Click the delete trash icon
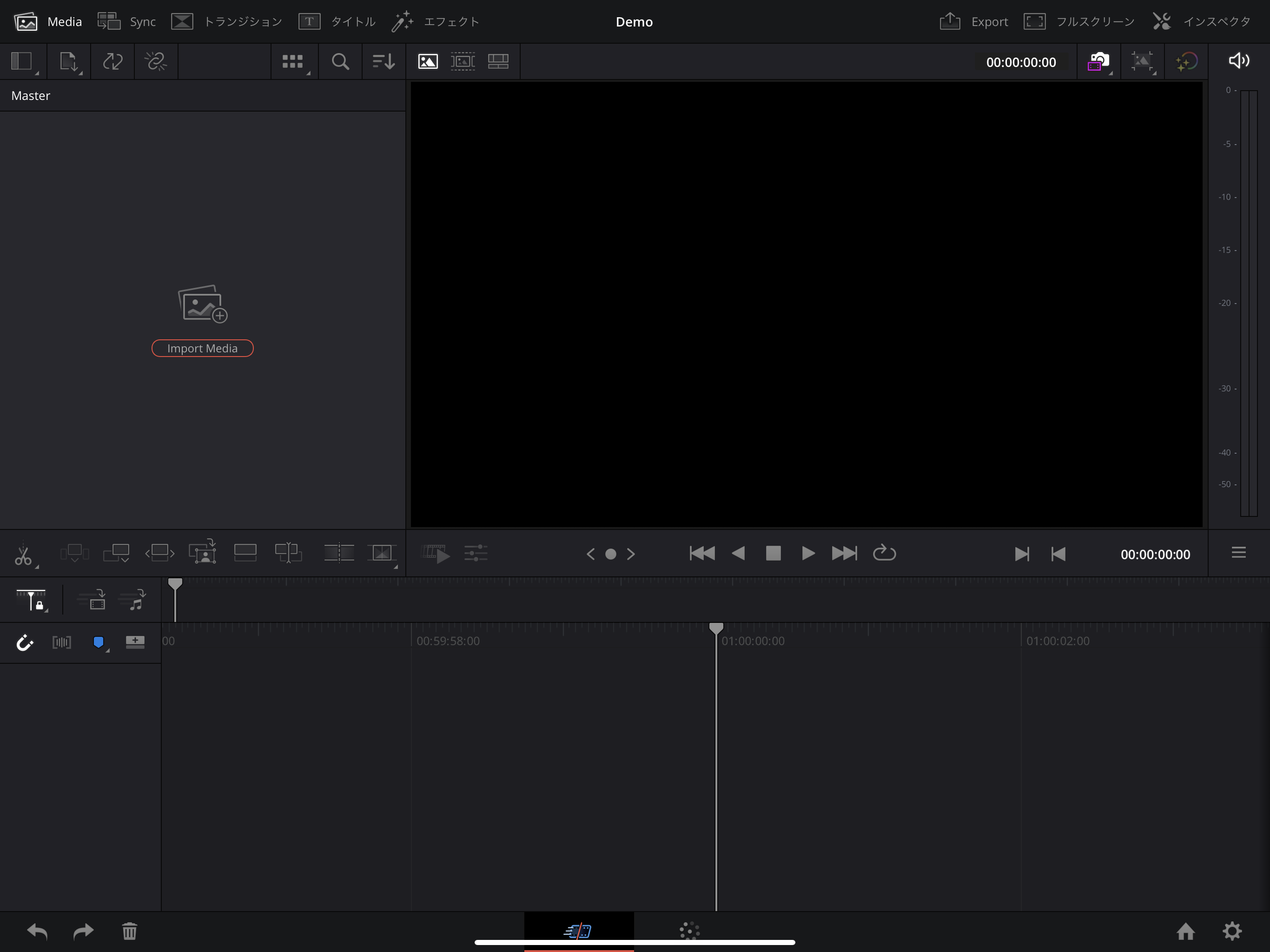 coord(130,931)
